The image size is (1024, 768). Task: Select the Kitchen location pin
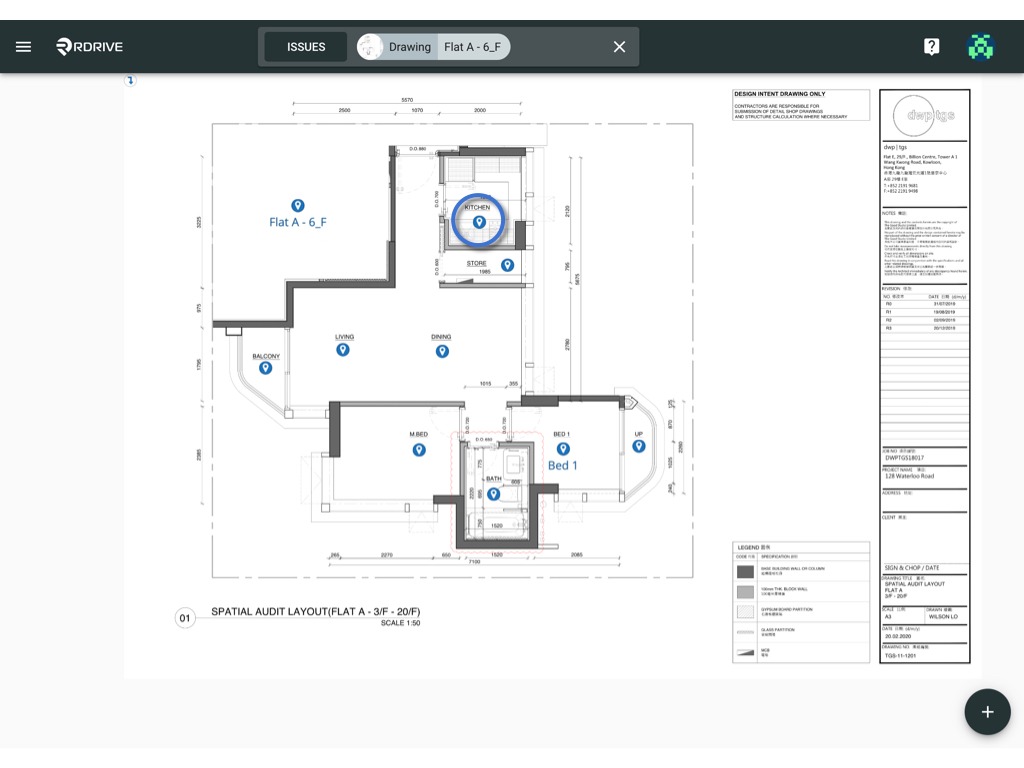(x=479, y=222)
